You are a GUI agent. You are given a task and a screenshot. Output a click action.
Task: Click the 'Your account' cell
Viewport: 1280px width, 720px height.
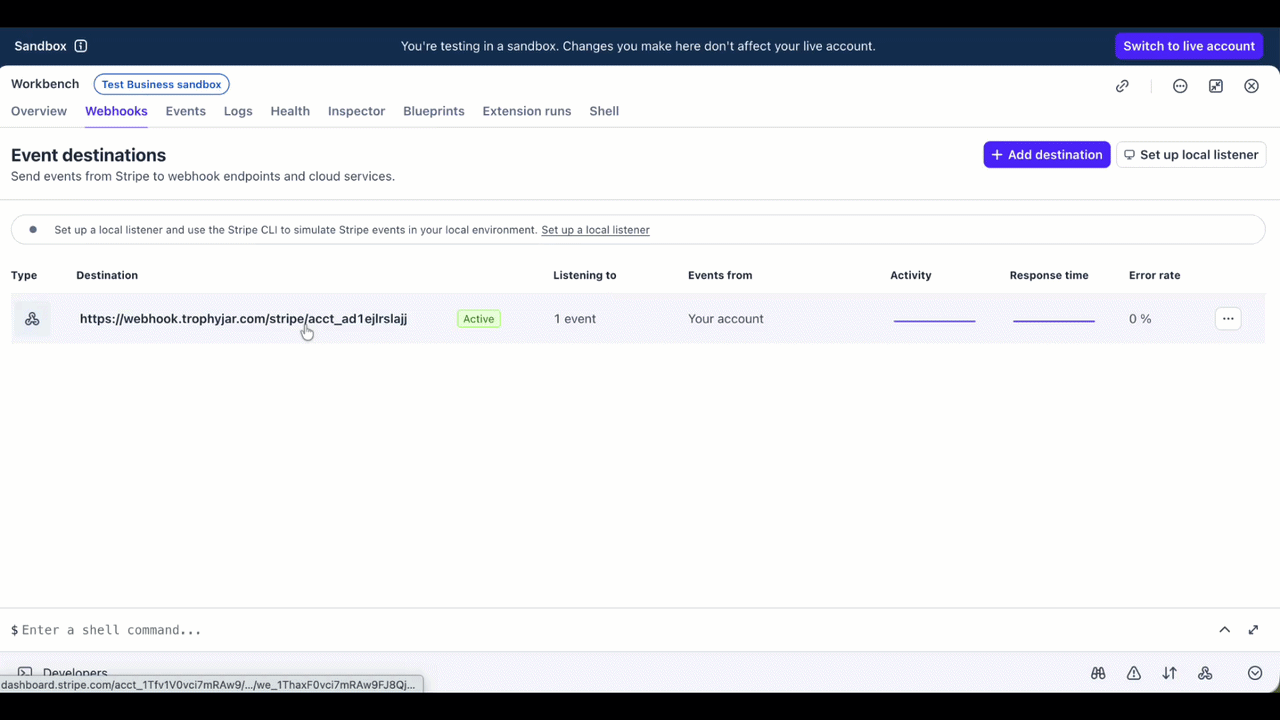tap(726, 319)
